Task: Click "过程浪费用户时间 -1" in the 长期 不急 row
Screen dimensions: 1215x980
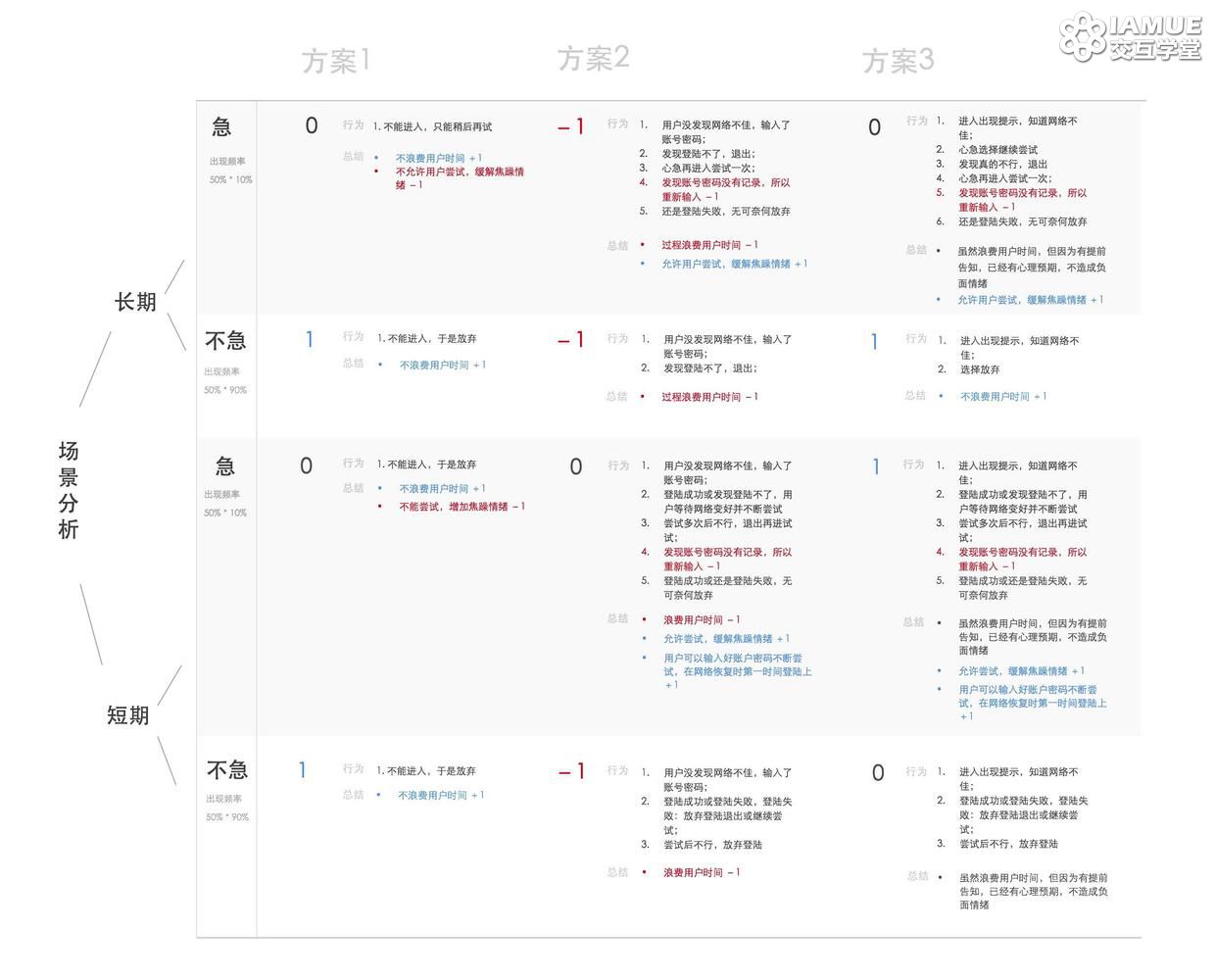Action: tap(710, 397)
